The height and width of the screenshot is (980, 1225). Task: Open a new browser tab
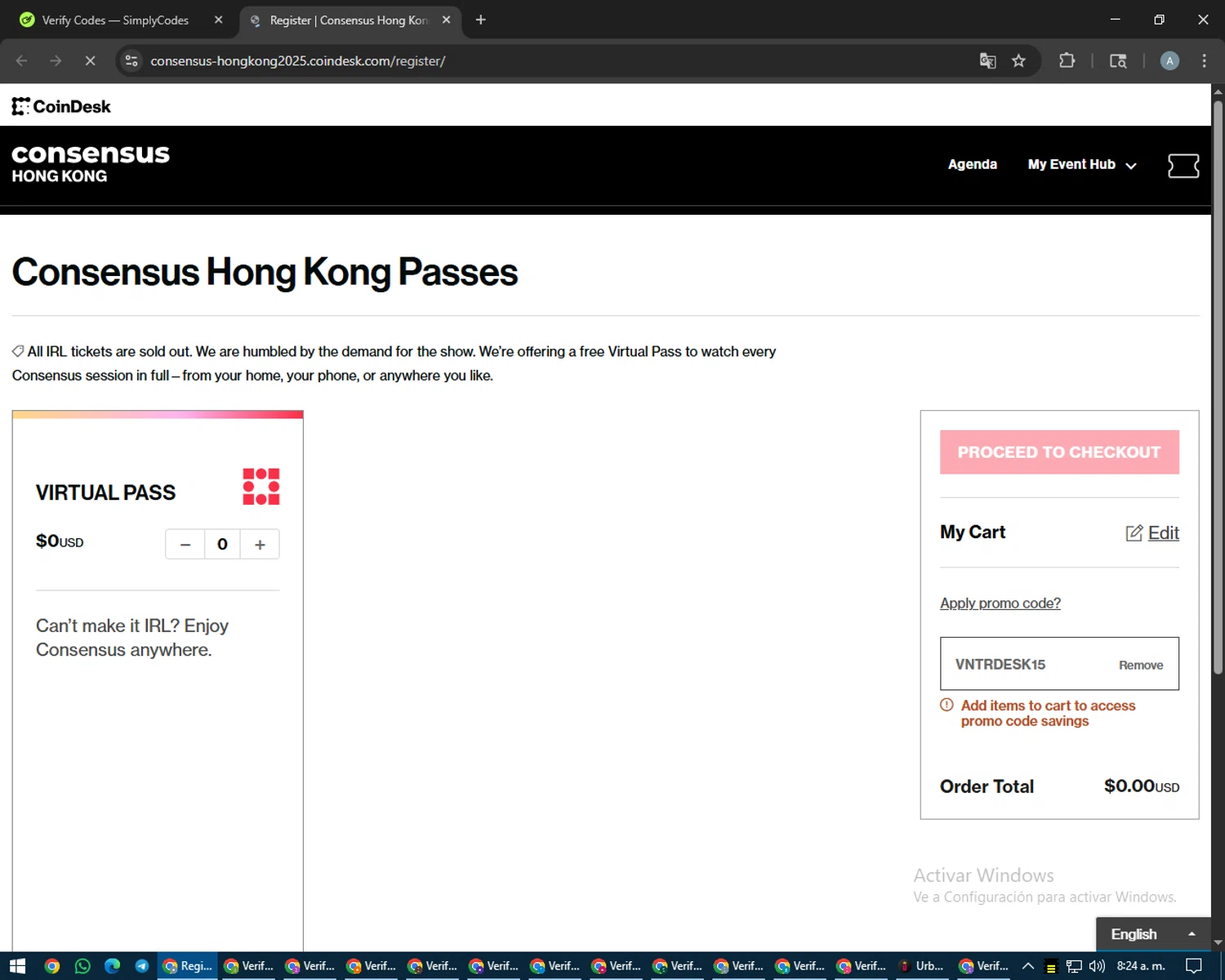481,20
